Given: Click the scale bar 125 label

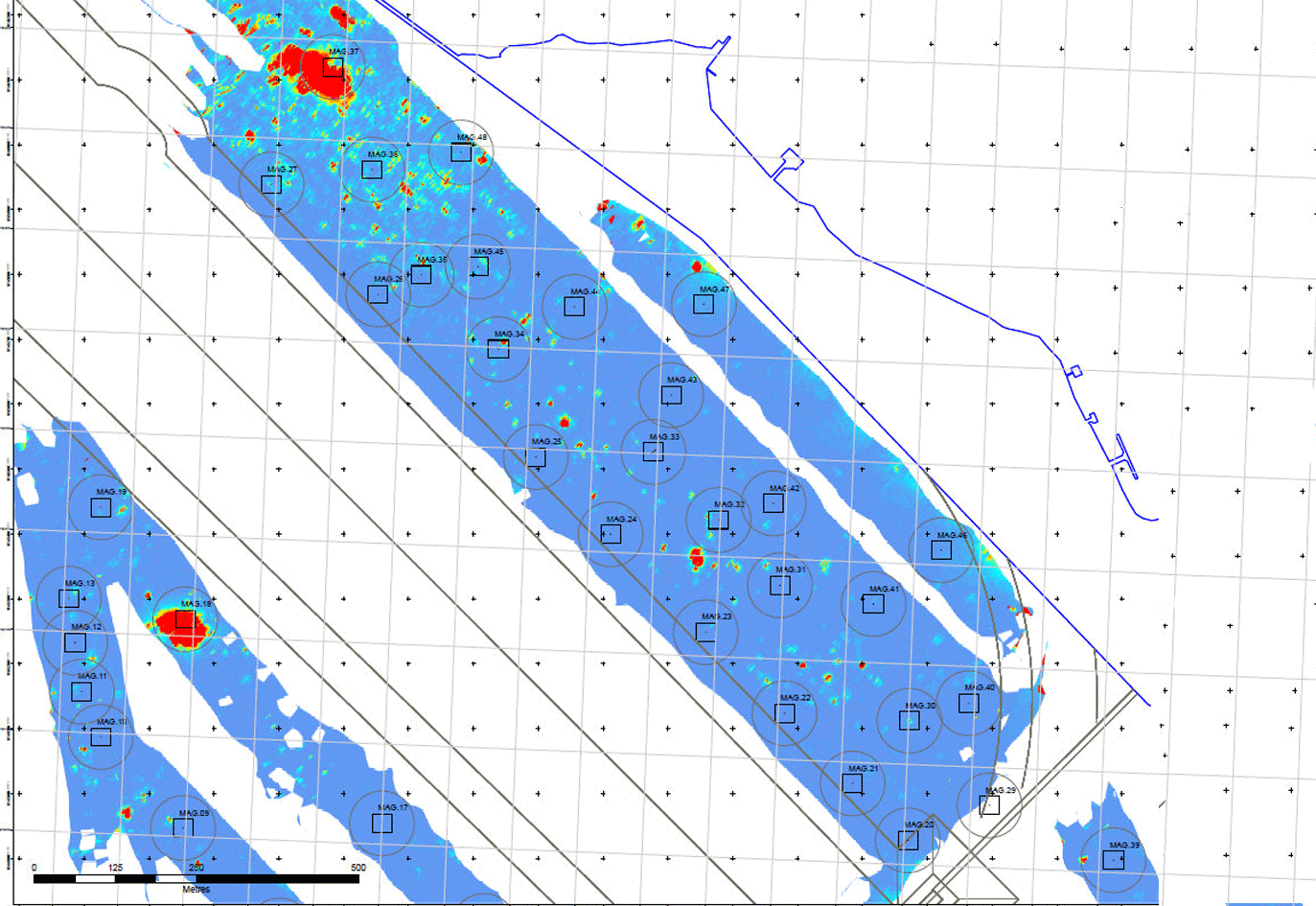Looking at the screenshot, I should 115,868.
